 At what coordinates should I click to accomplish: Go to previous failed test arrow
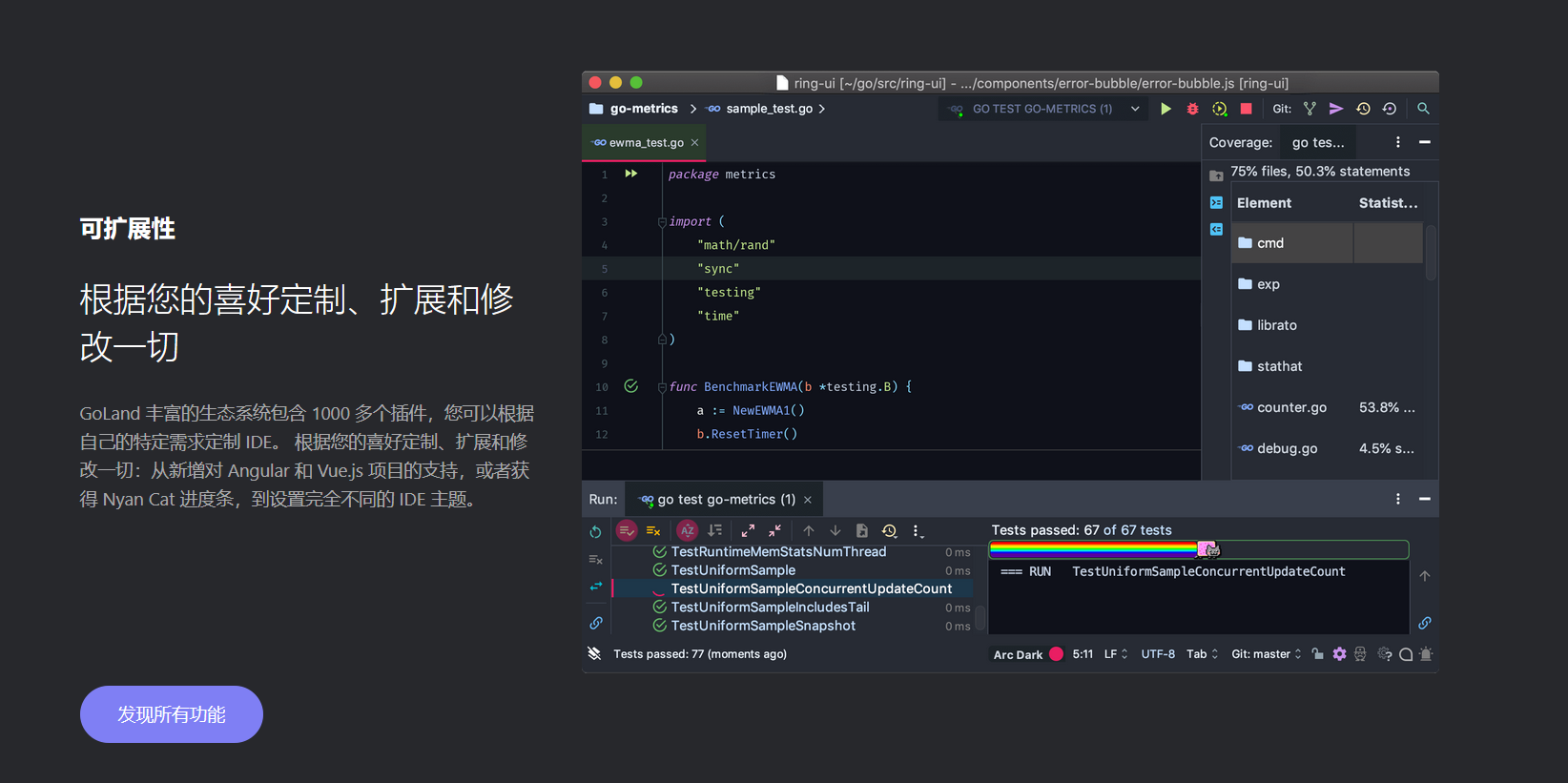[809, 530]
